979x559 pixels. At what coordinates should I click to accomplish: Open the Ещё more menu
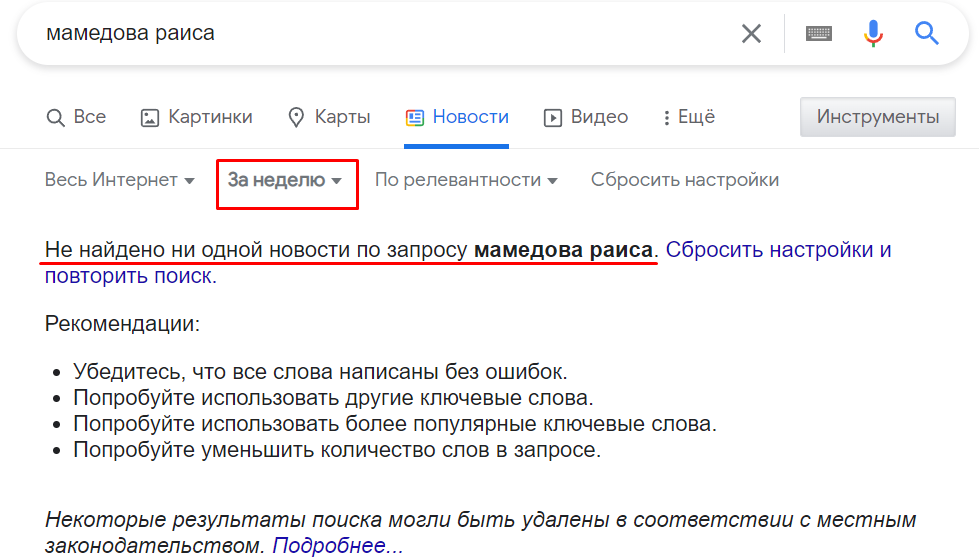pos(689,117)
